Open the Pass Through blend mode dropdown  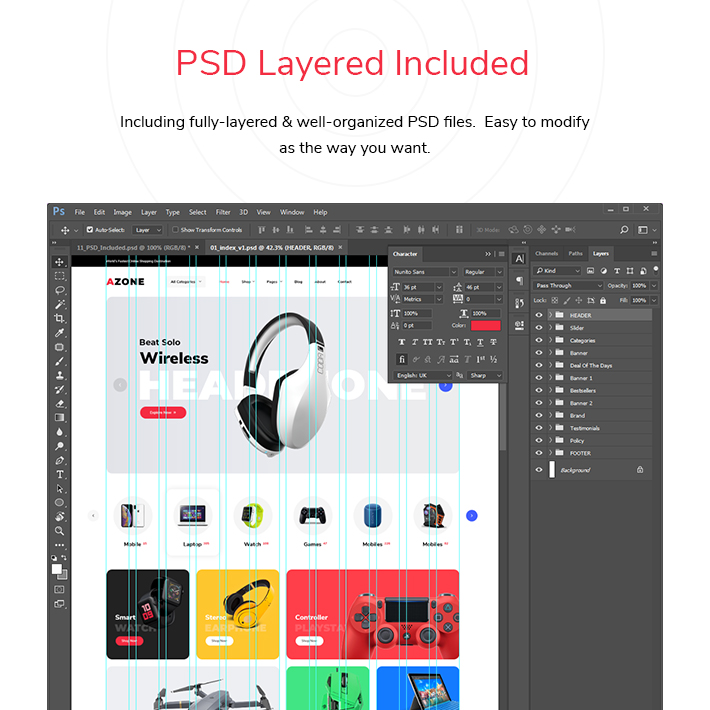click(569, 285)
